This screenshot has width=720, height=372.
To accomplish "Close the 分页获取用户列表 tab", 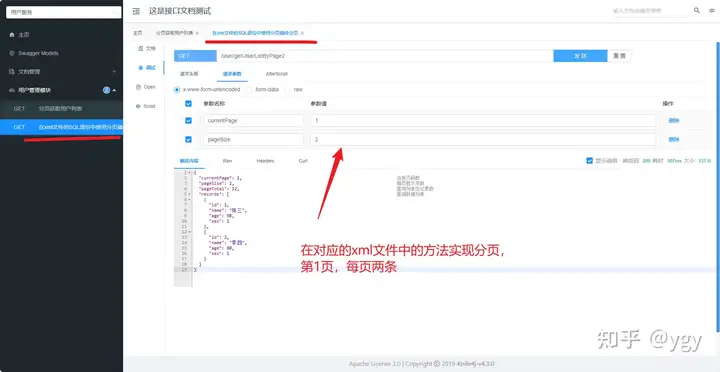I will coord(197,33).
